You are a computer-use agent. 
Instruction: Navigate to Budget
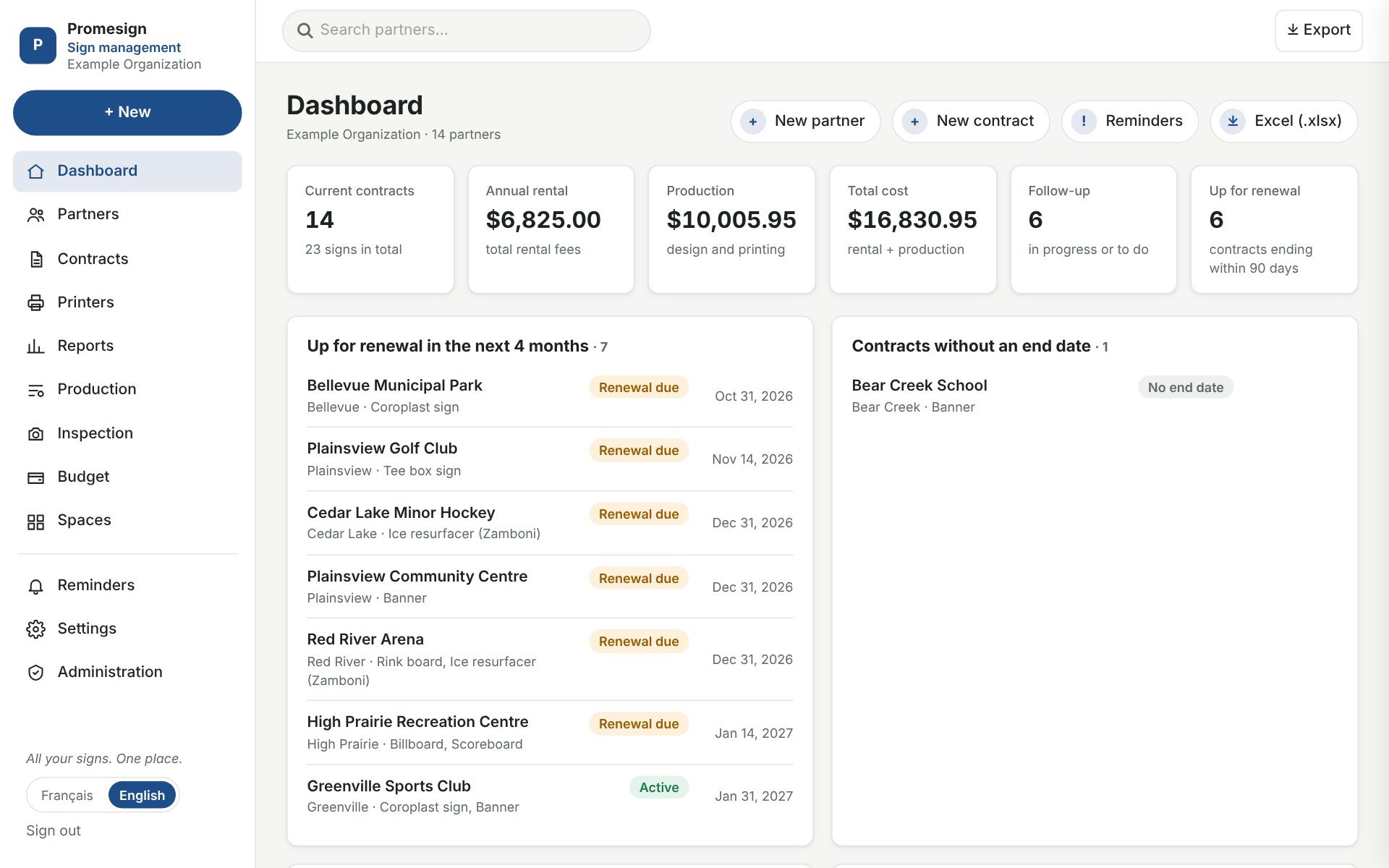click(x=127, y=477)
